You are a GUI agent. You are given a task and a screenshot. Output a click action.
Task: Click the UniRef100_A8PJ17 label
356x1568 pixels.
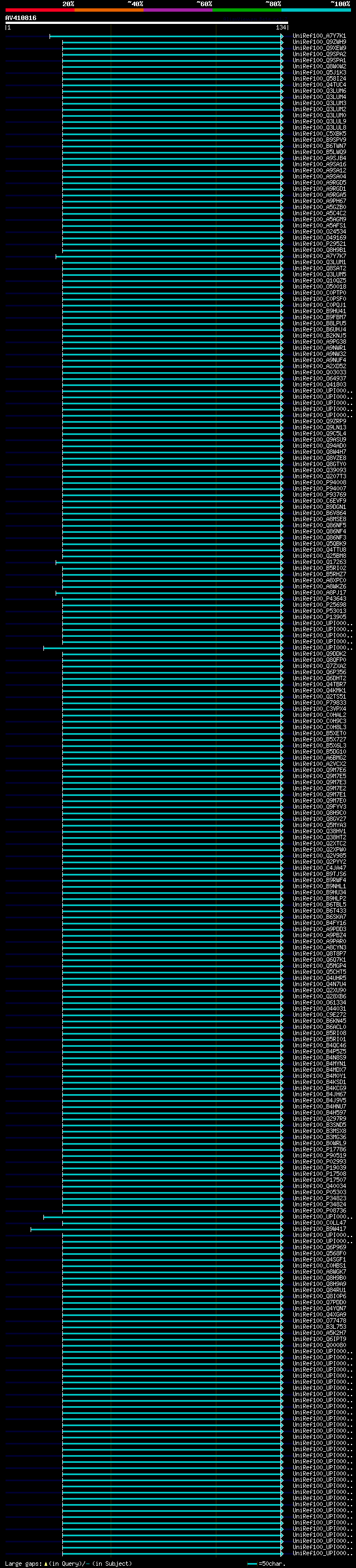coord(319,593)
